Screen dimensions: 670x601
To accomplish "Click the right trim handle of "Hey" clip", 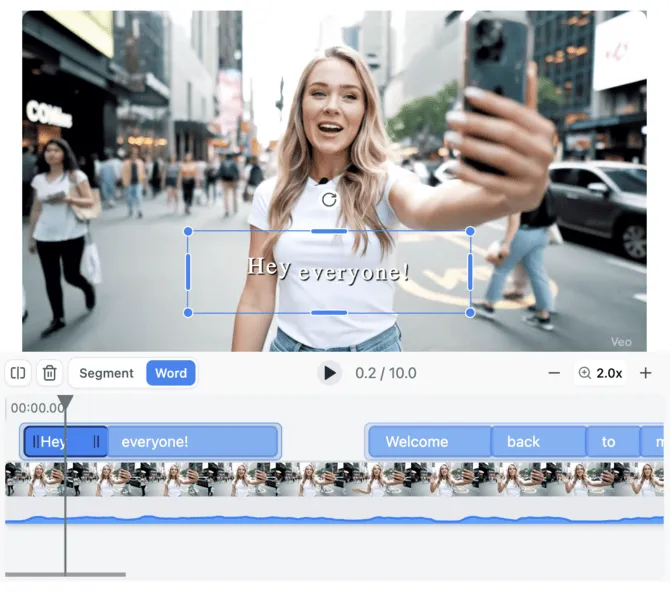I will 96,442.
